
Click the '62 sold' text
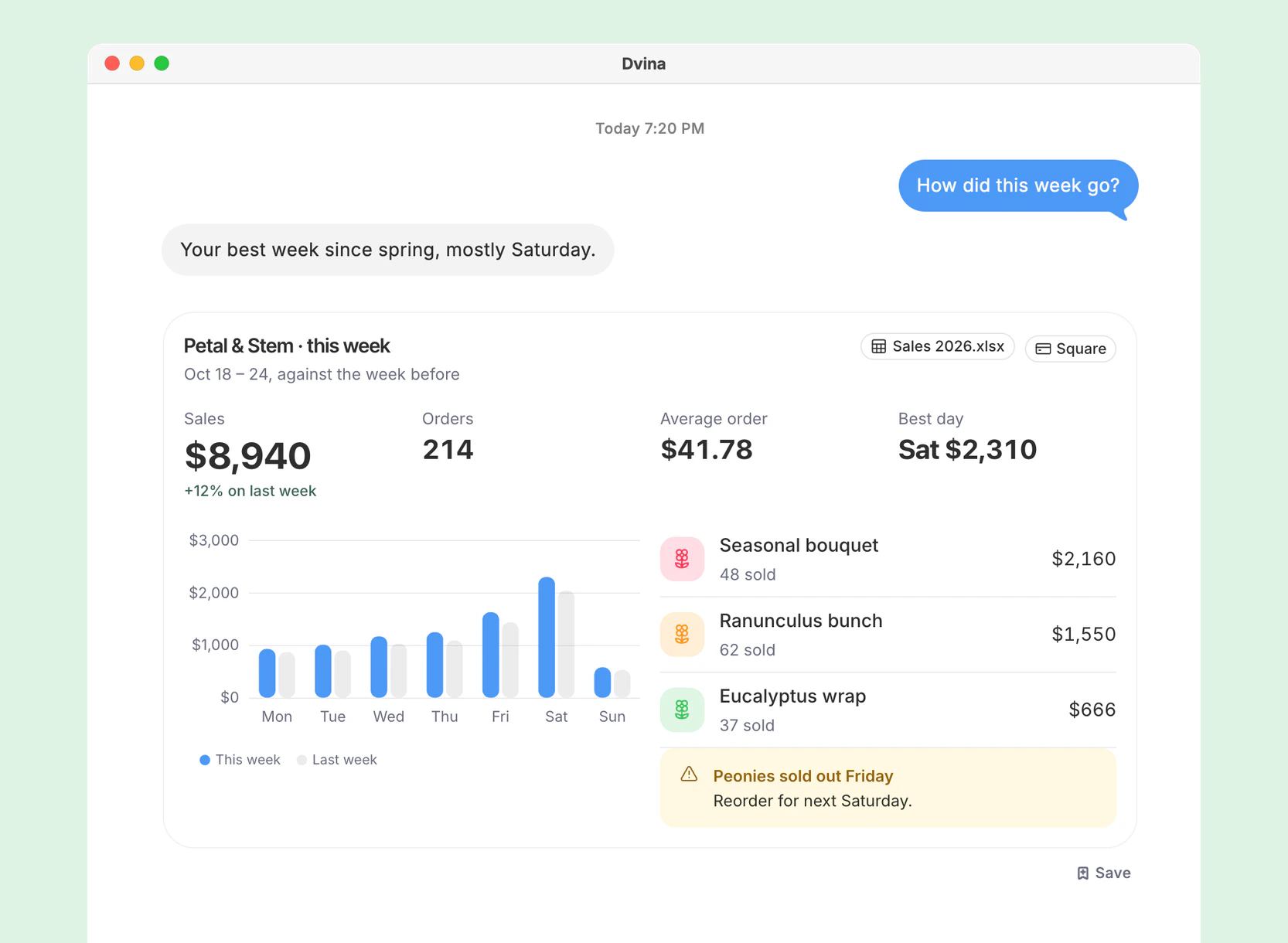tap(748, 650)
